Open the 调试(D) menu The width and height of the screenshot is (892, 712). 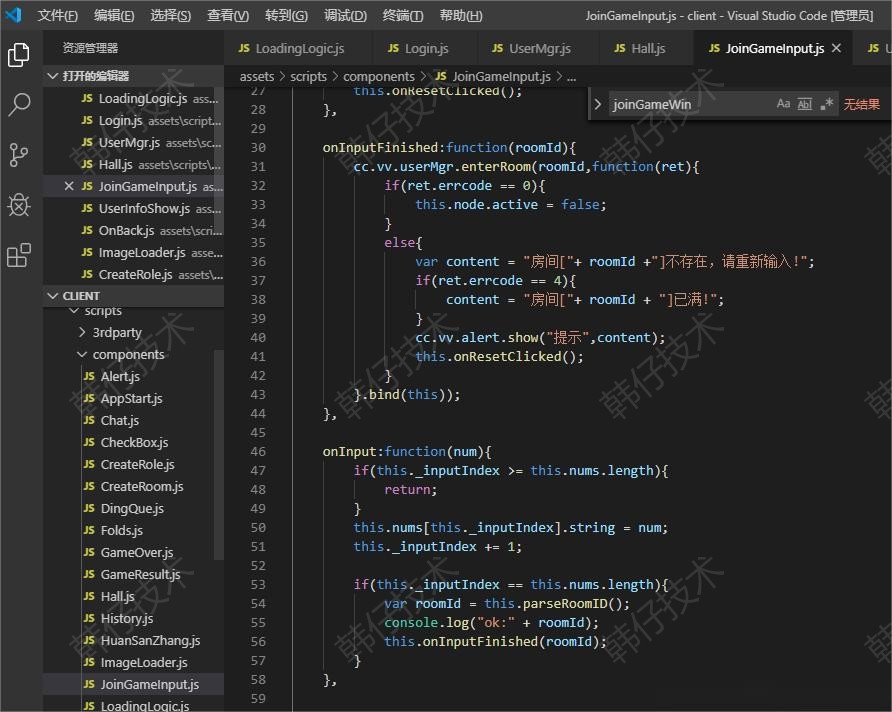tap(345, 15)
